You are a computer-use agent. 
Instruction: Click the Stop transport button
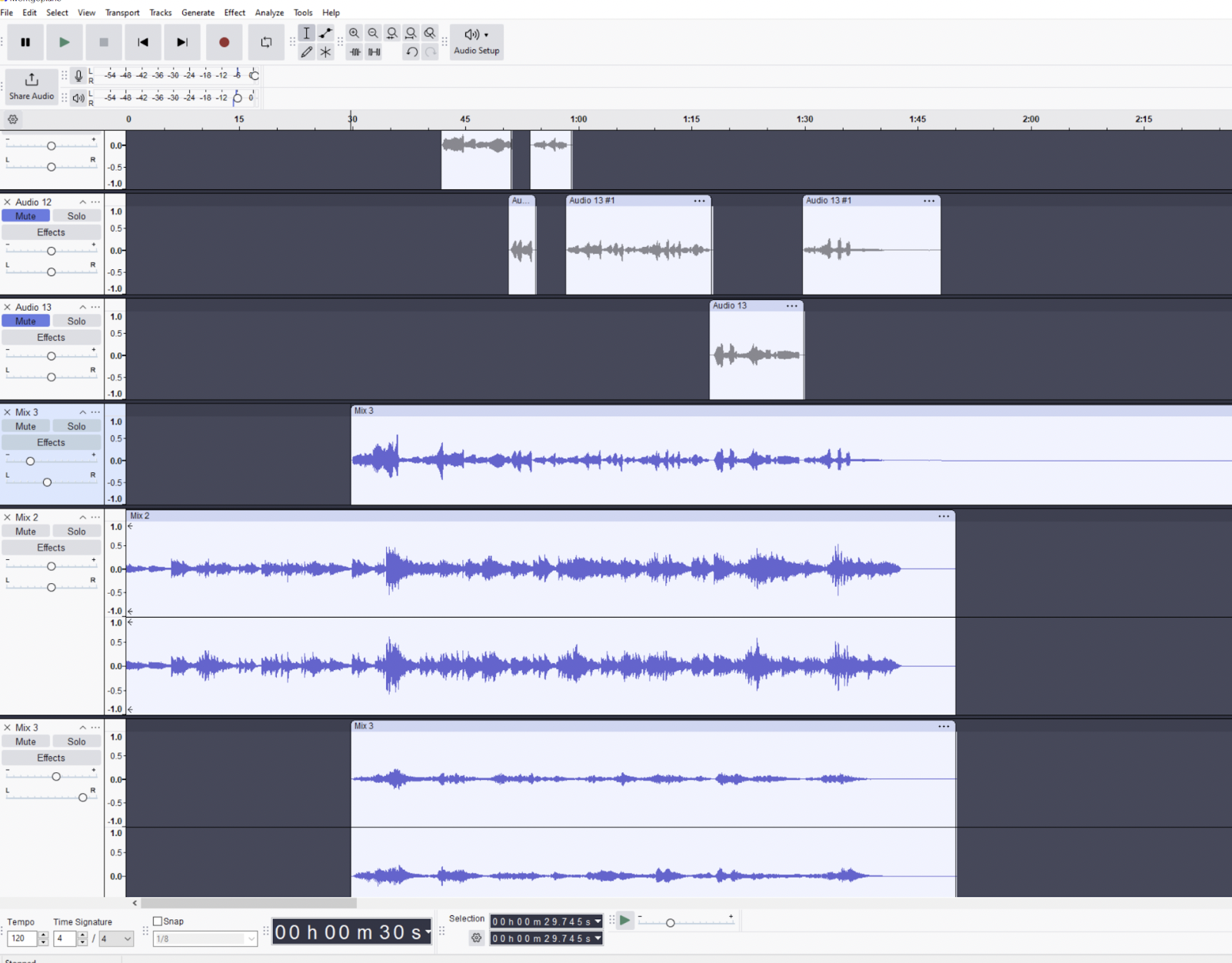coord(104,42)
